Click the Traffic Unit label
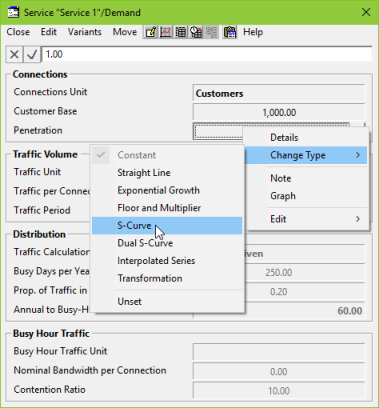 (37, 172)
